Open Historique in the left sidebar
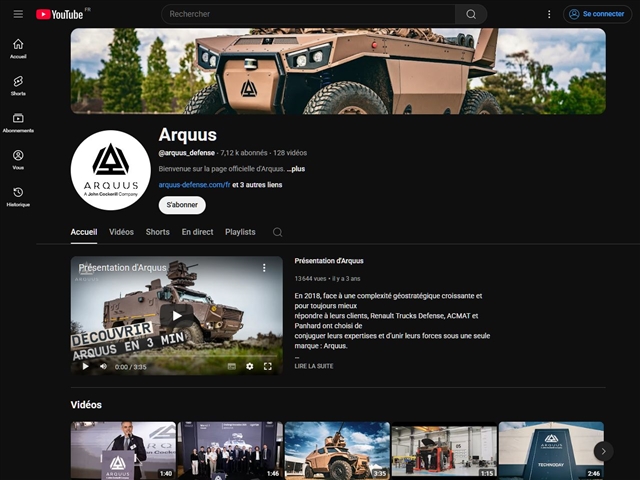640x480 pixels. coord(18,197)
